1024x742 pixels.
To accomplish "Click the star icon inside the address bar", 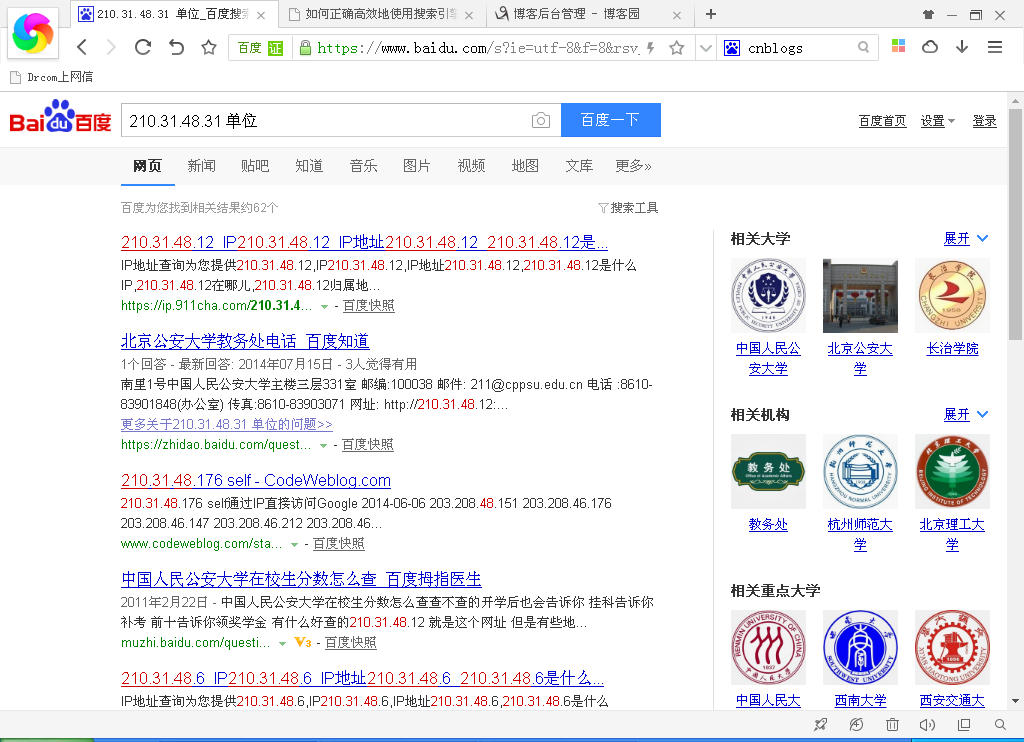I will tap(677, 48).
